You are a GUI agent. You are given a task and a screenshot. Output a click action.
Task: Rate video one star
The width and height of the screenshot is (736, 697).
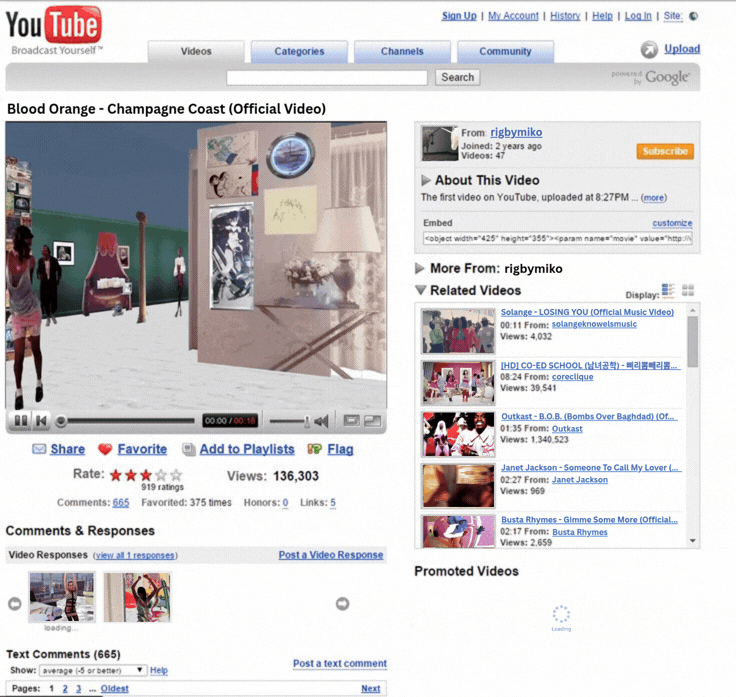(115, 475)
